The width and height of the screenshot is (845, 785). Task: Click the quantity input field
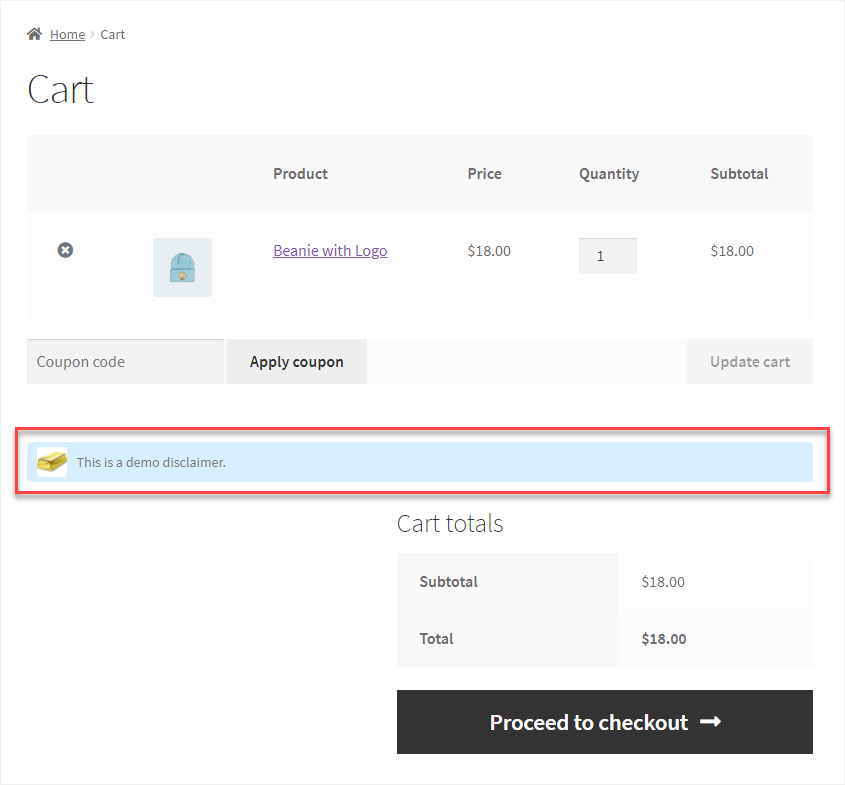coord(607,256)
